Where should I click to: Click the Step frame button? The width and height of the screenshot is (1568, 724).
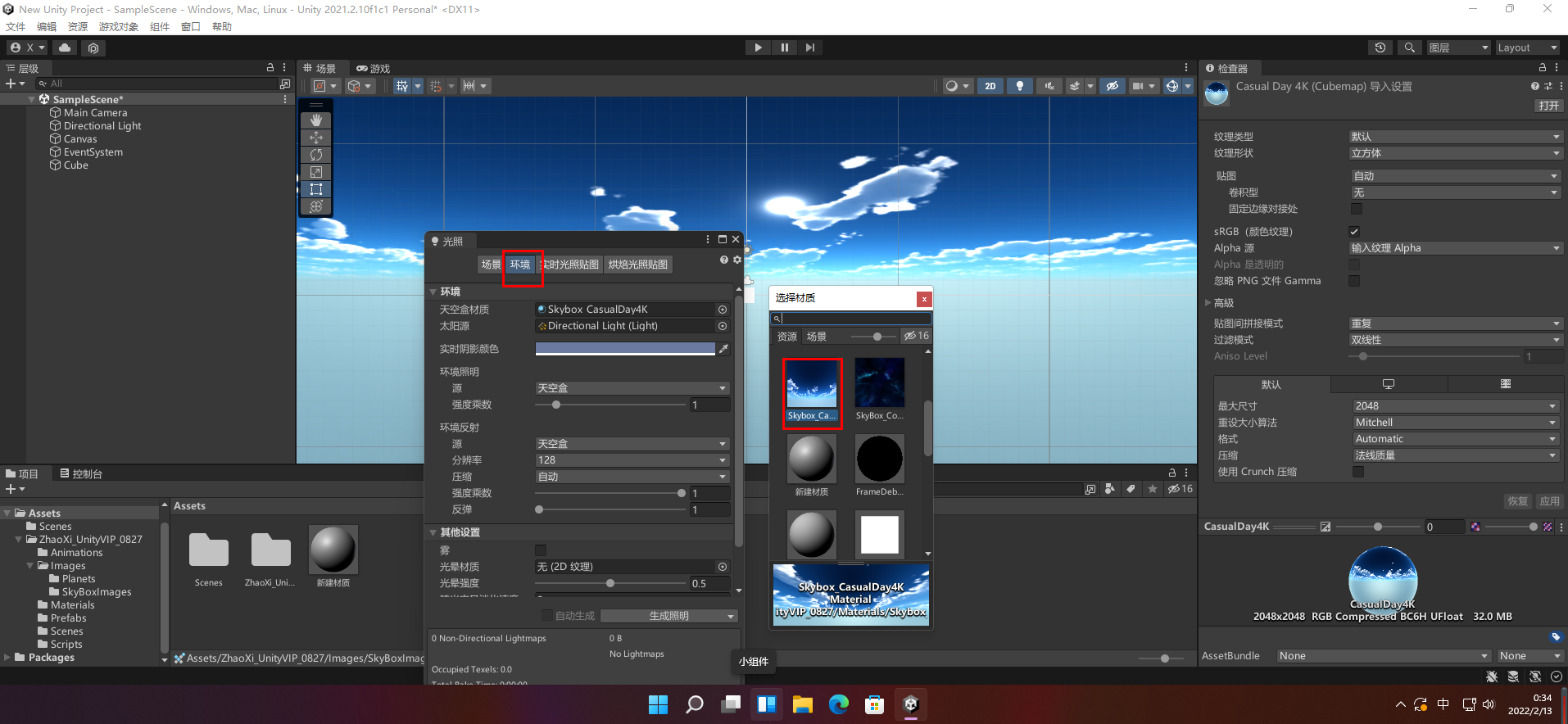(809, 48)
